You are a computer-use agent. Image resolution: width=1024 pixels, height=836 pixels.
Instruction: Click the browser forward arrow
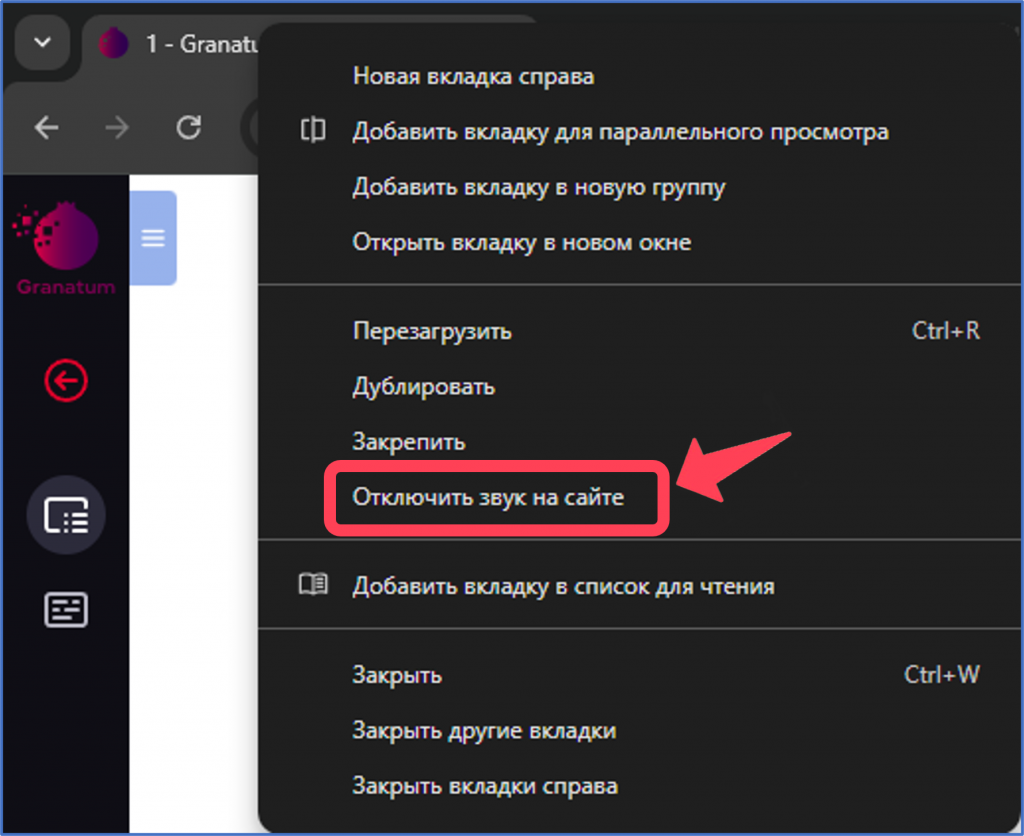click(x=117, y=127)
